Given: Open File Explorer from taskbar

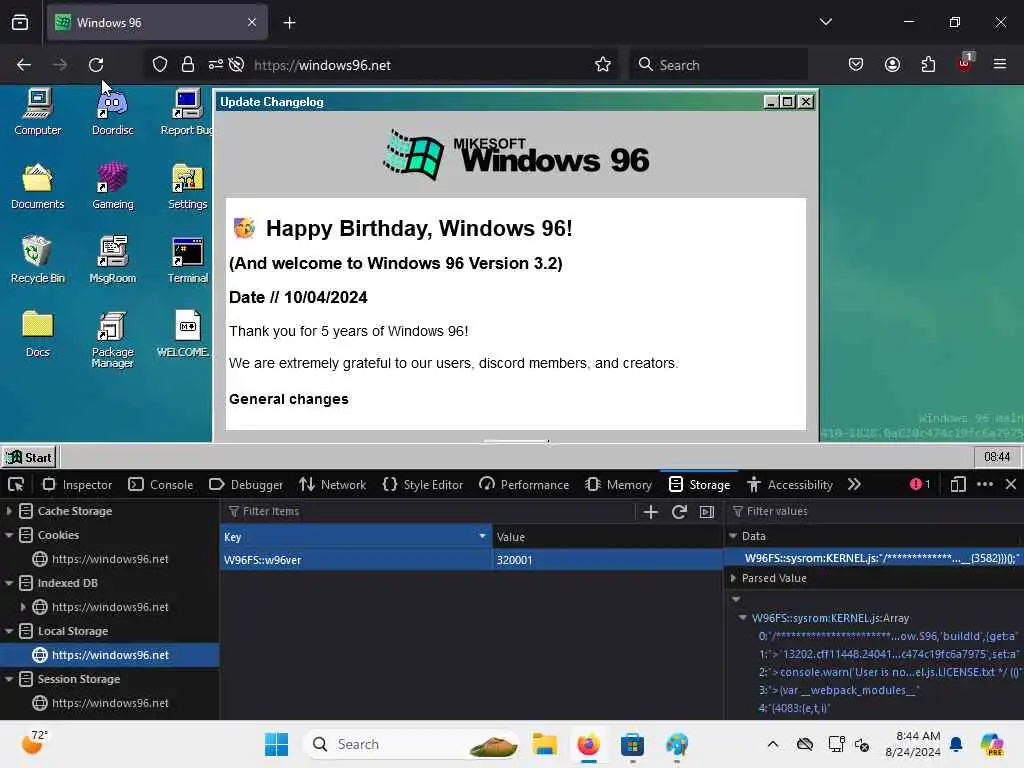Looking at the screenshot, I should [x=544, y=744].
